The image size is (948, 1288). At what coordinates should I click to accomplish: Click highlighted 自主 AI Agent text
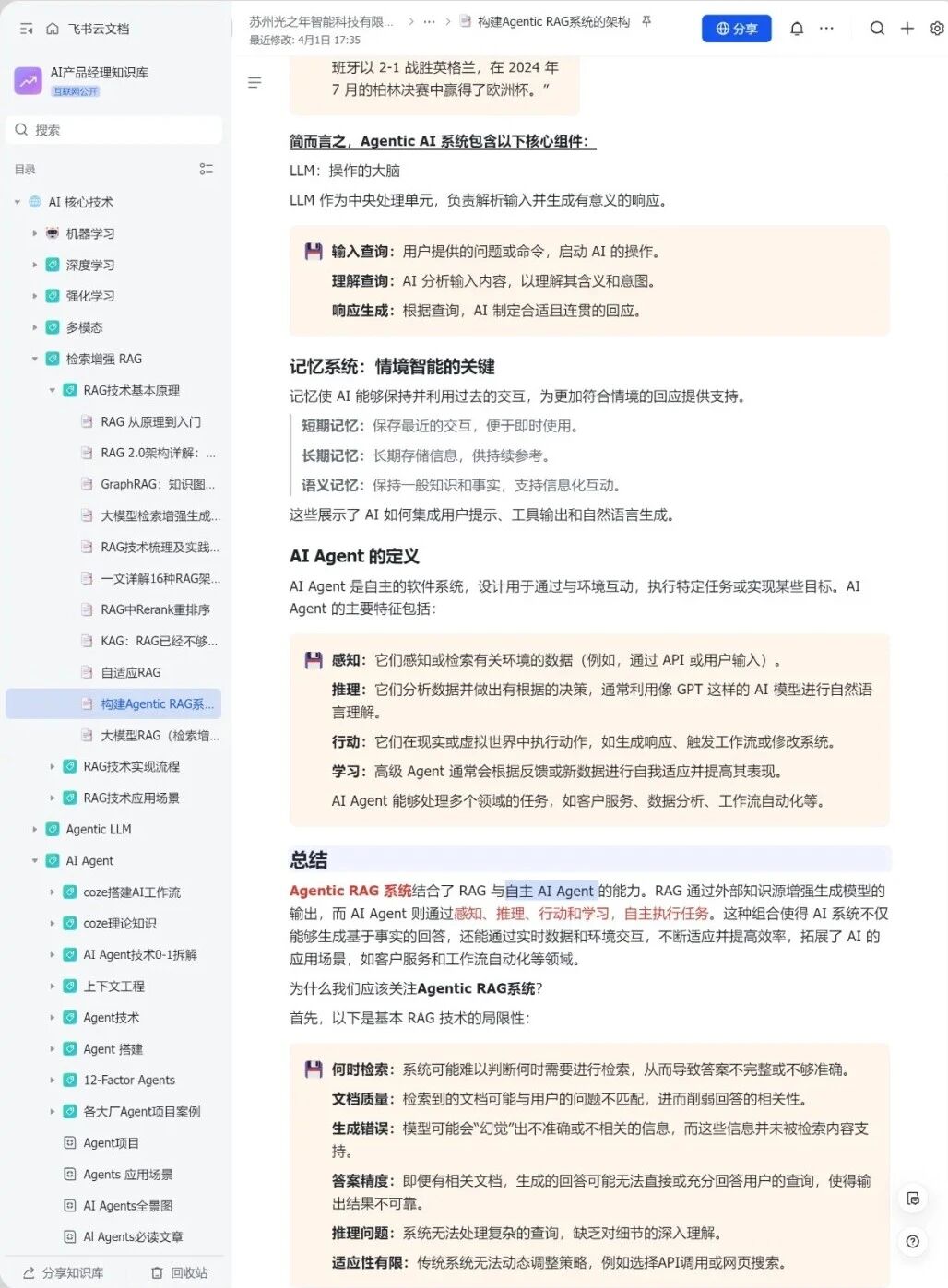click(550, 891)
